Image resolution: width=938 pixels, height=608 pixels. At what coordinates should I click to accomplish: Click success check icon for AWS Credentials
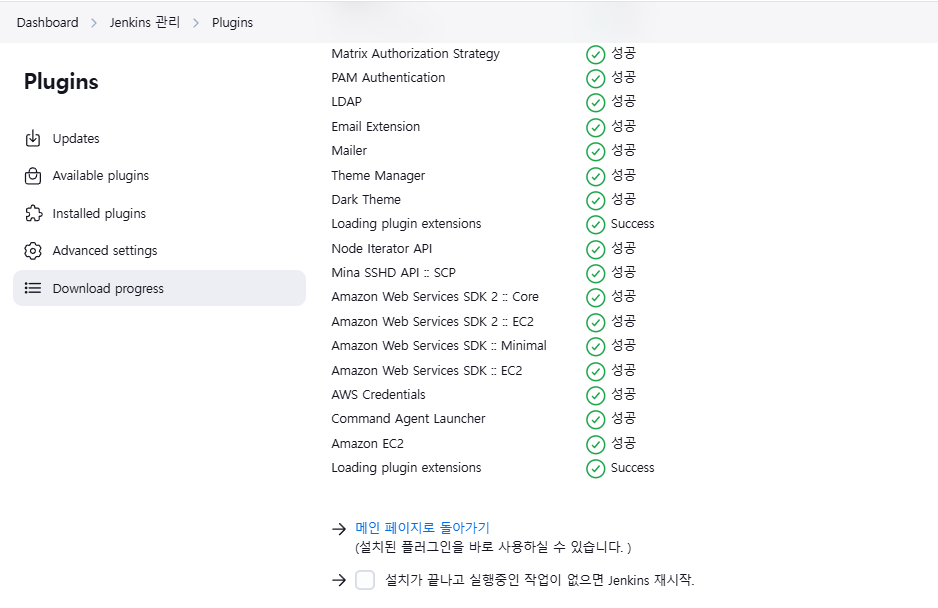(x=595, y=396)
